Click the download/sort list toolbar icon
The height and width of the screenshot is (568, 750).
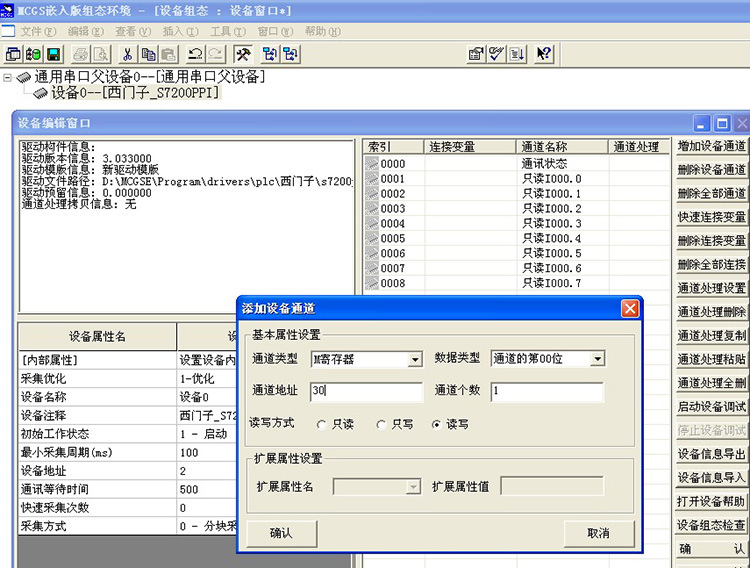click(517, 54)
